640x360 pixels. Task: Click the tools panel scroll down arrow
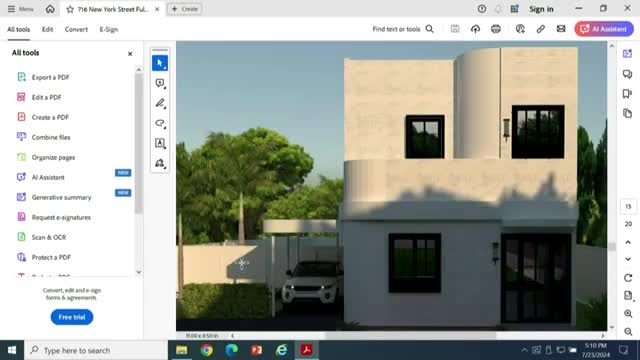[139, 272]
